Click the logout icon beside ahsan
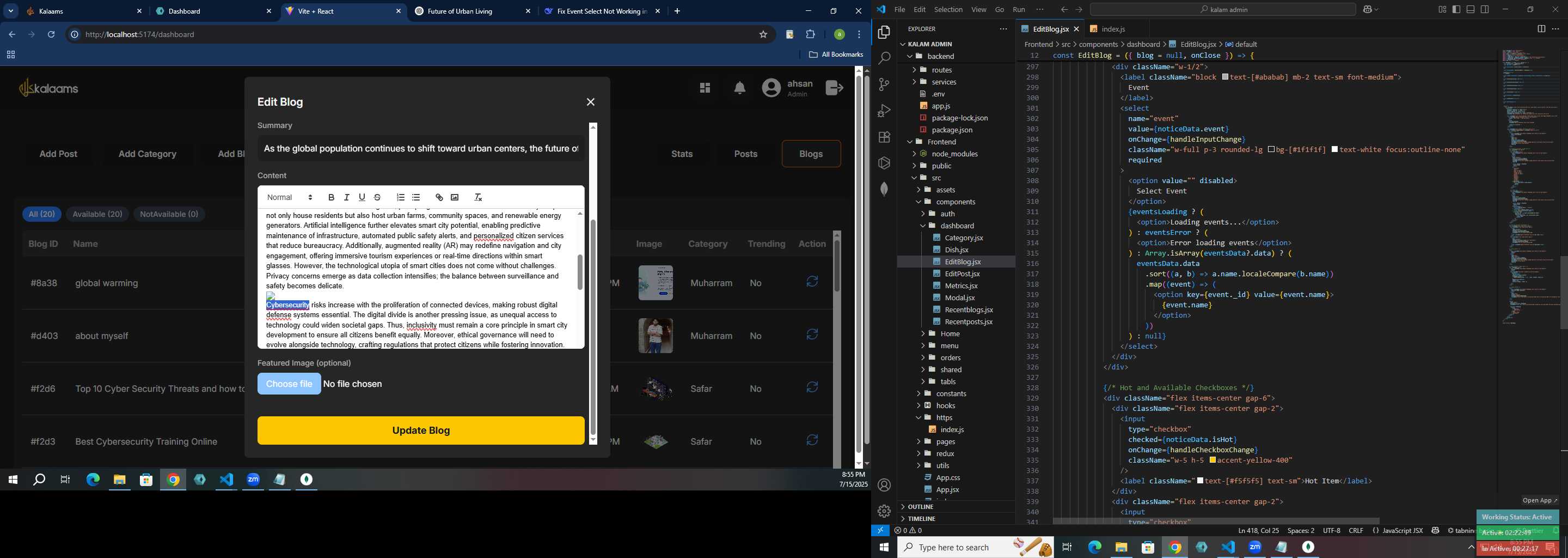This screenshot has width=1568, height=558. 835,88
